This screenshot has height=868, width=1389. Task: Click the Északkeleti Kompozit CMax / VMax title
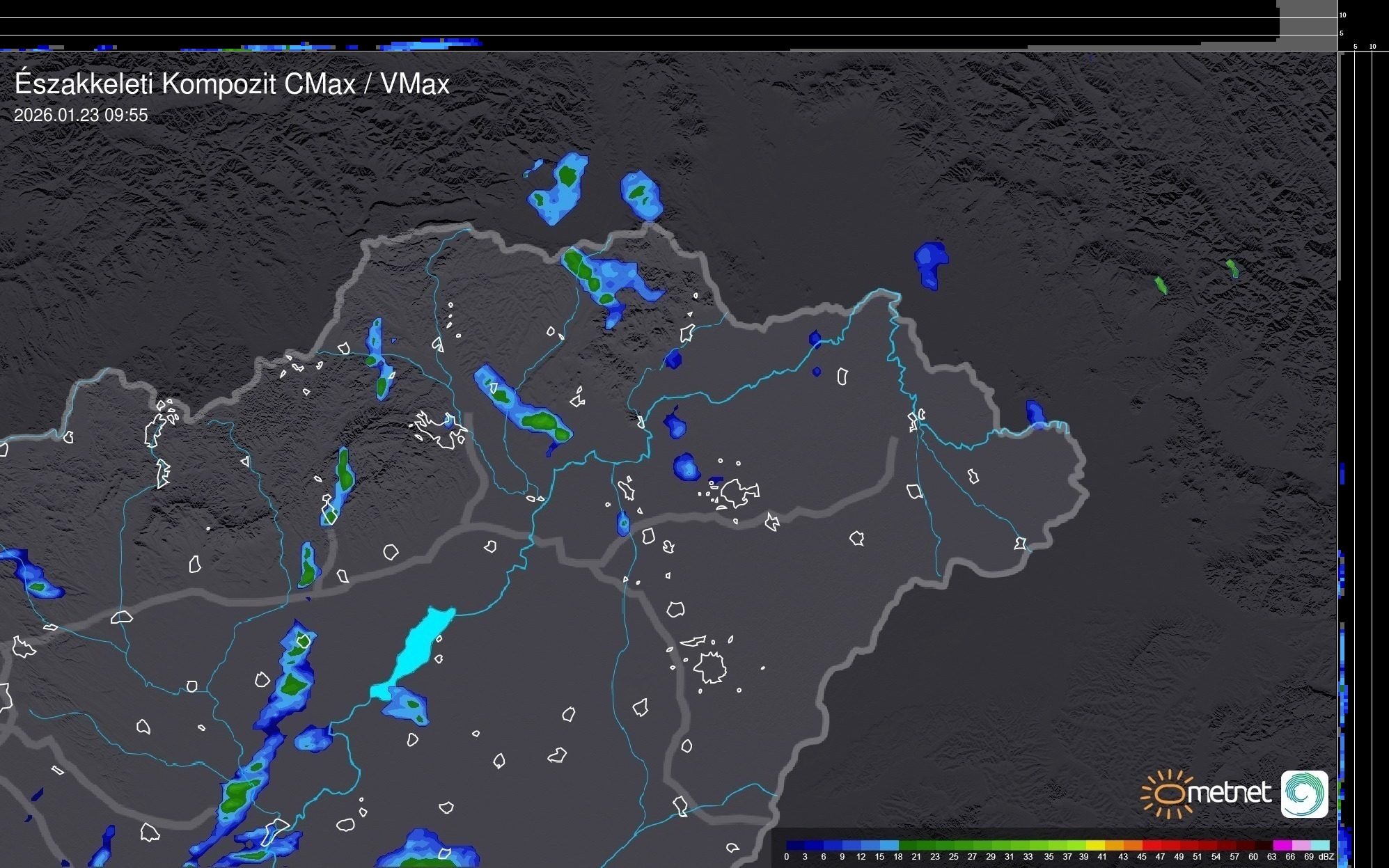pos(232,84)
